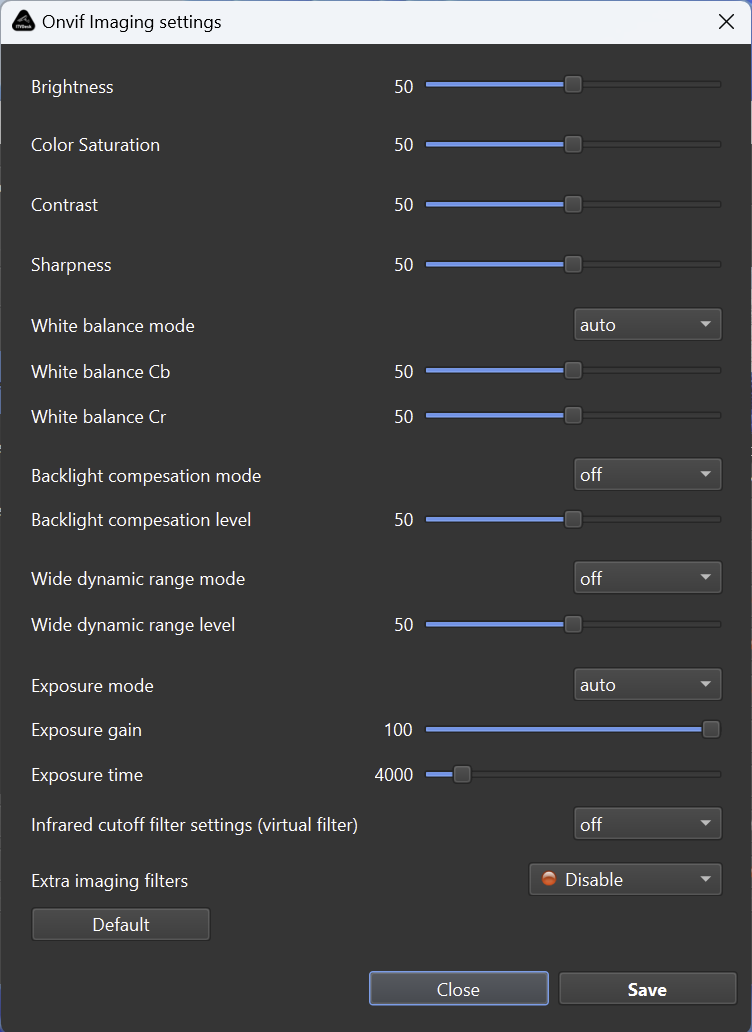The image size is (752, 1032).
Task: Click the Save button
Action: tap(647, 989)
